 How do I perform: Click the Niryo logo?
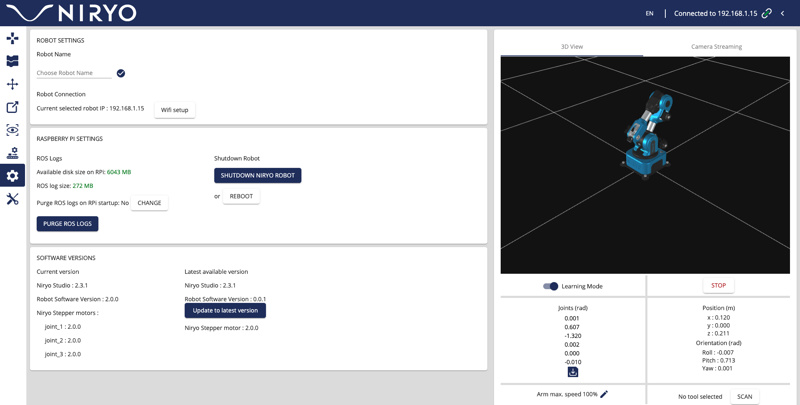tap(71, 13)
